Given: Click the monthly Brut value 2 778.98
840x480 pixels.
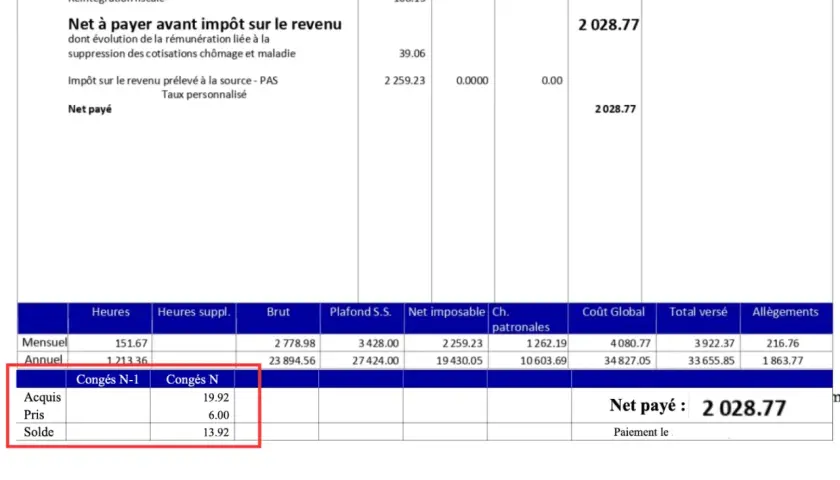Looking at the screenshot, I should 295,343.
